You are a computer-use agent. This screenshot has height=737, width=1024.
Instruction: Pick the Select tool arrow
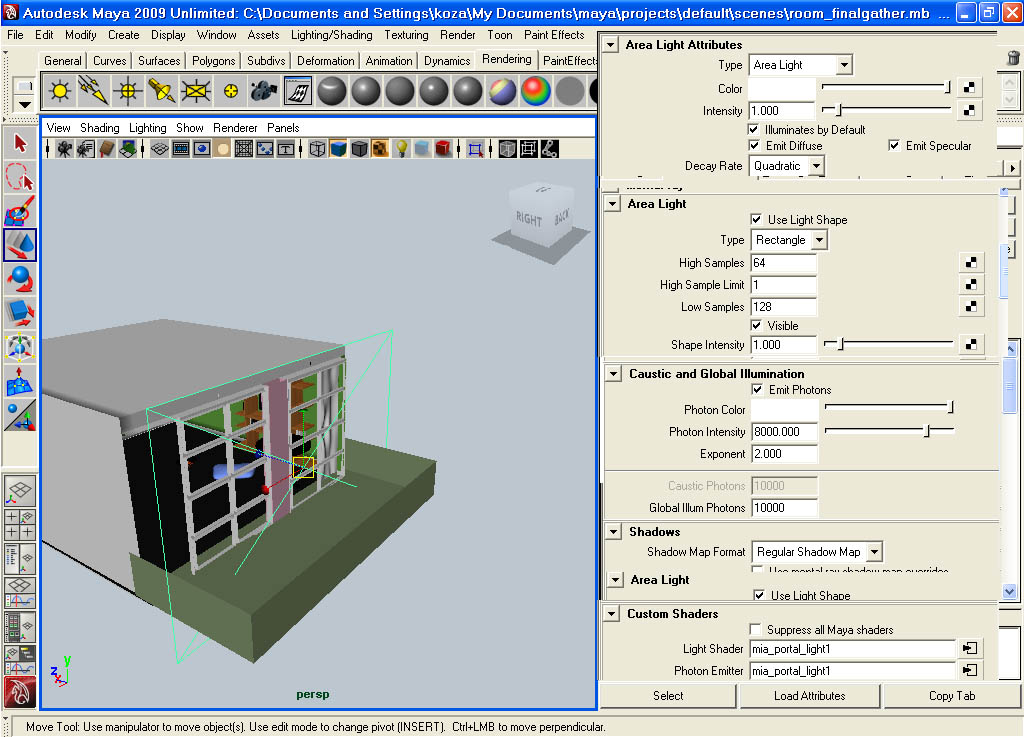(x=20, y=142)
